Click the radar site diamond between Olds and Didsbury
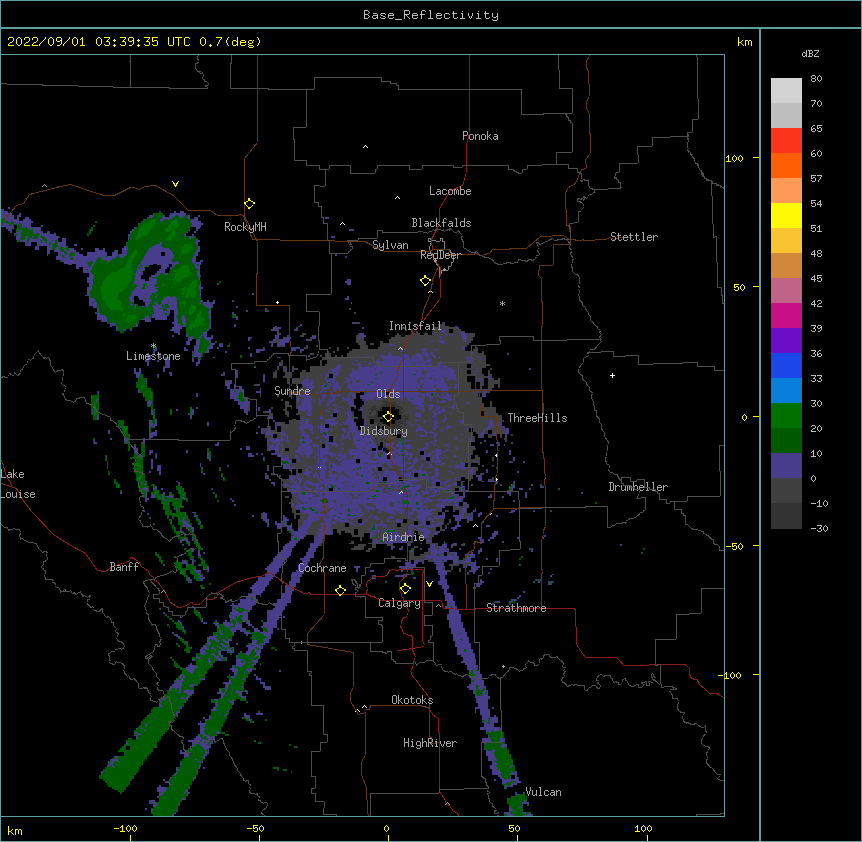This screenshot has width=862, height=842. click(388, 417)
